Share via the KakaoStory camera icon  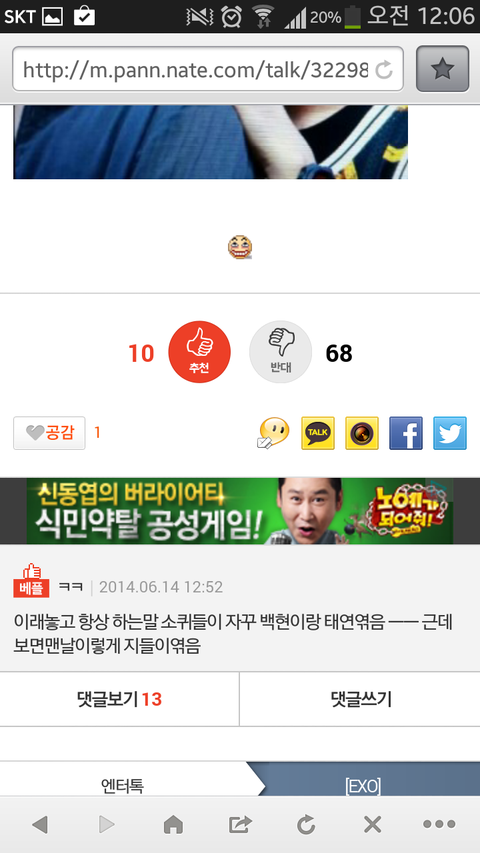(362, 433)
